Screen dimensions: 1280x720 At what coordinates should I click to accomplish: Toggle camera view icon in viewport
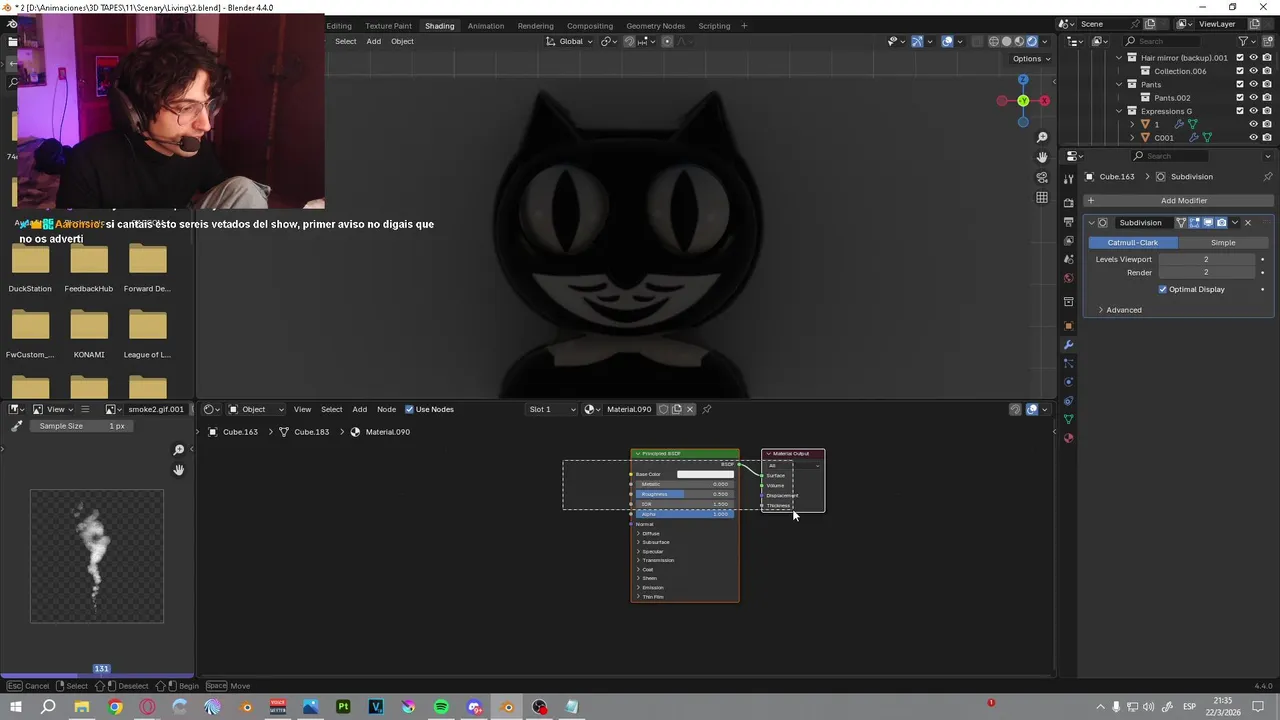click(x=1042, y=177)
